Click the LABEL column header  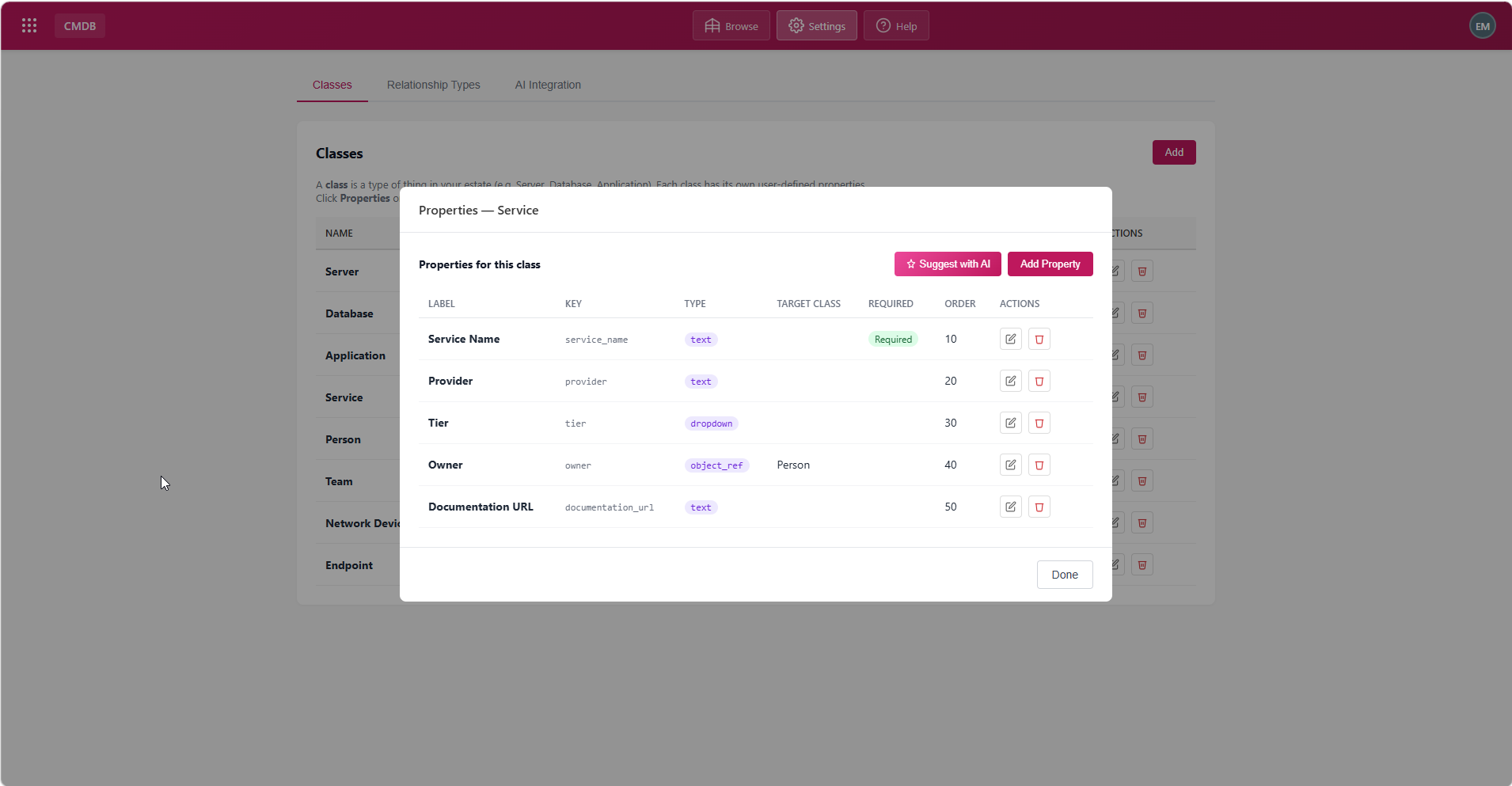coord(442,304)
